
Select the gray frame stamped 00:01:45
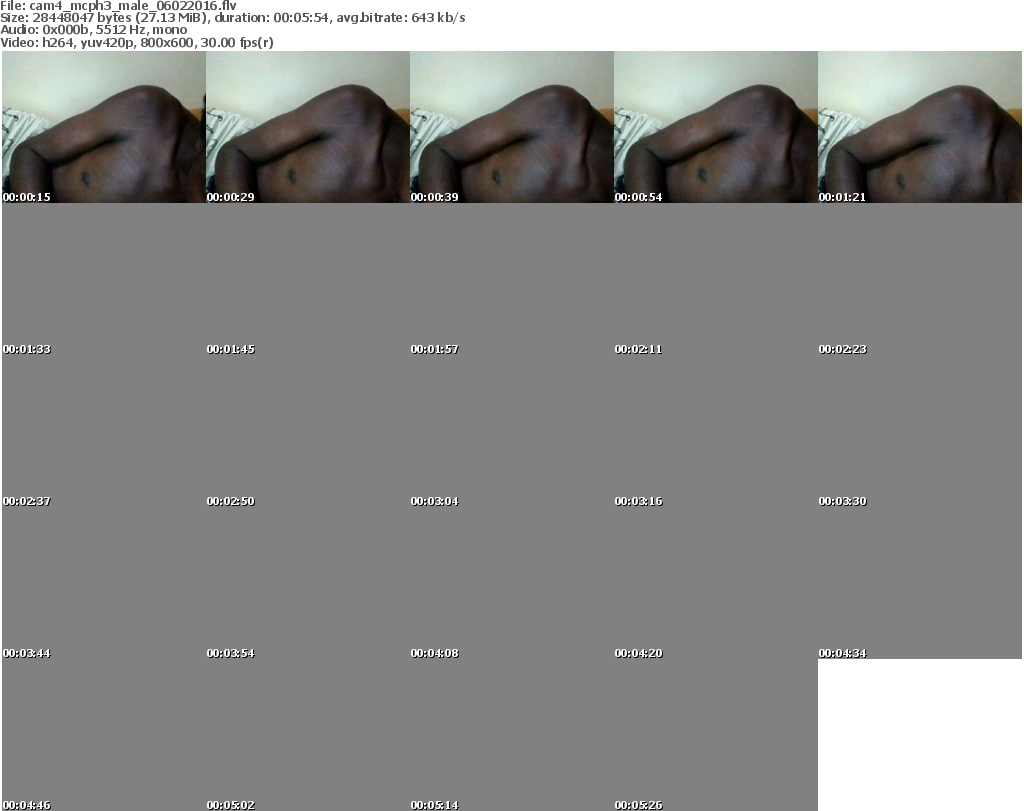pos(308,279)
